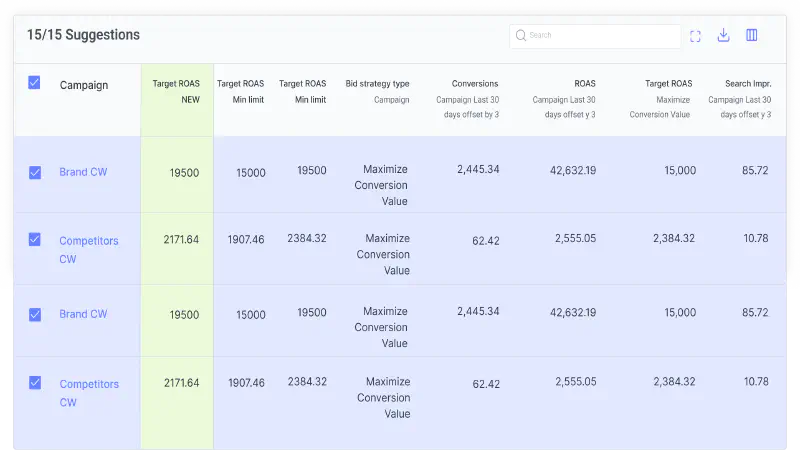Sort by the Campaign column header
This screenshot has width=800, height=450.
click(84, 85)
